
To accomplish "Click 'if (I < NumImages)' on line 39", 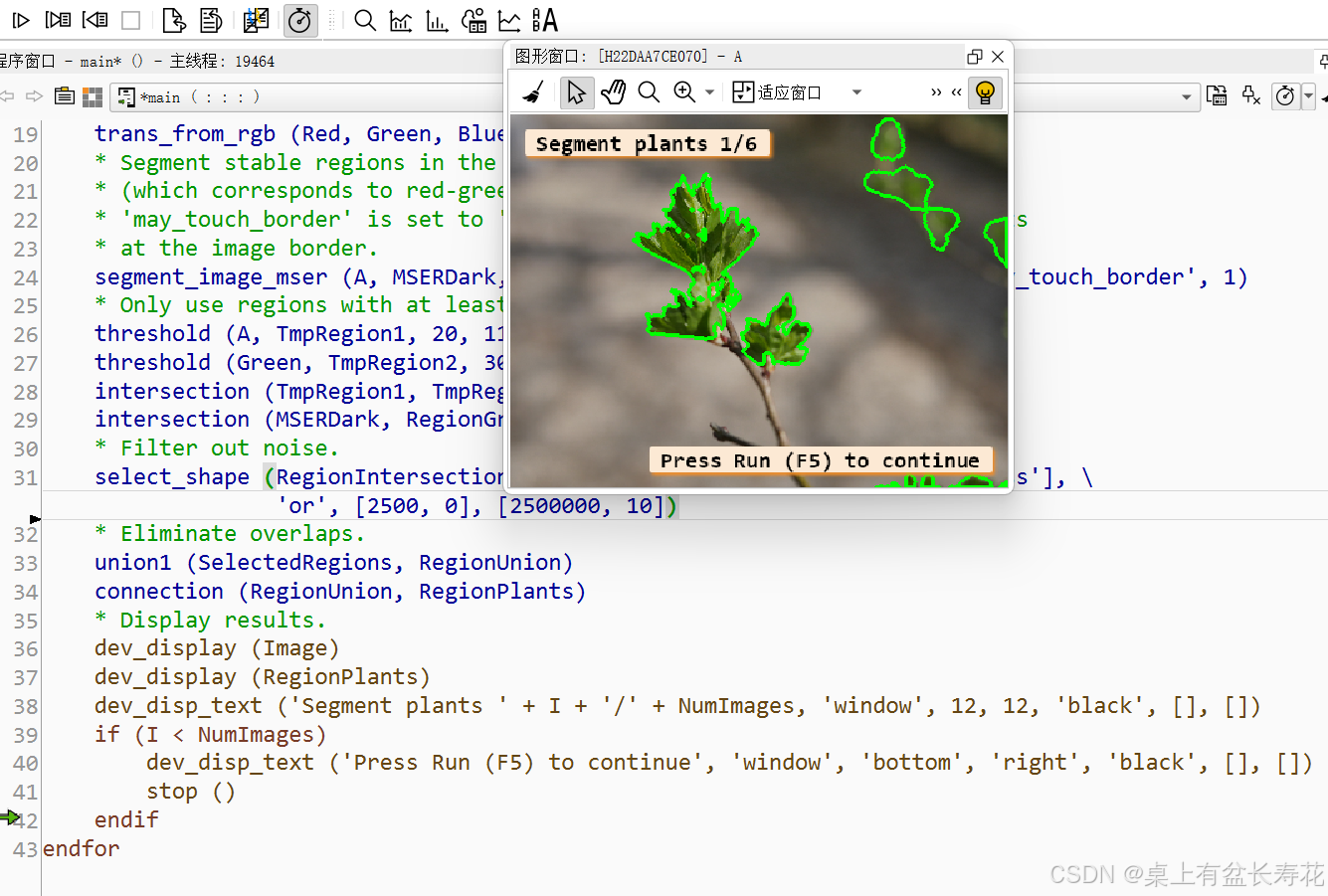I will 211,735.
